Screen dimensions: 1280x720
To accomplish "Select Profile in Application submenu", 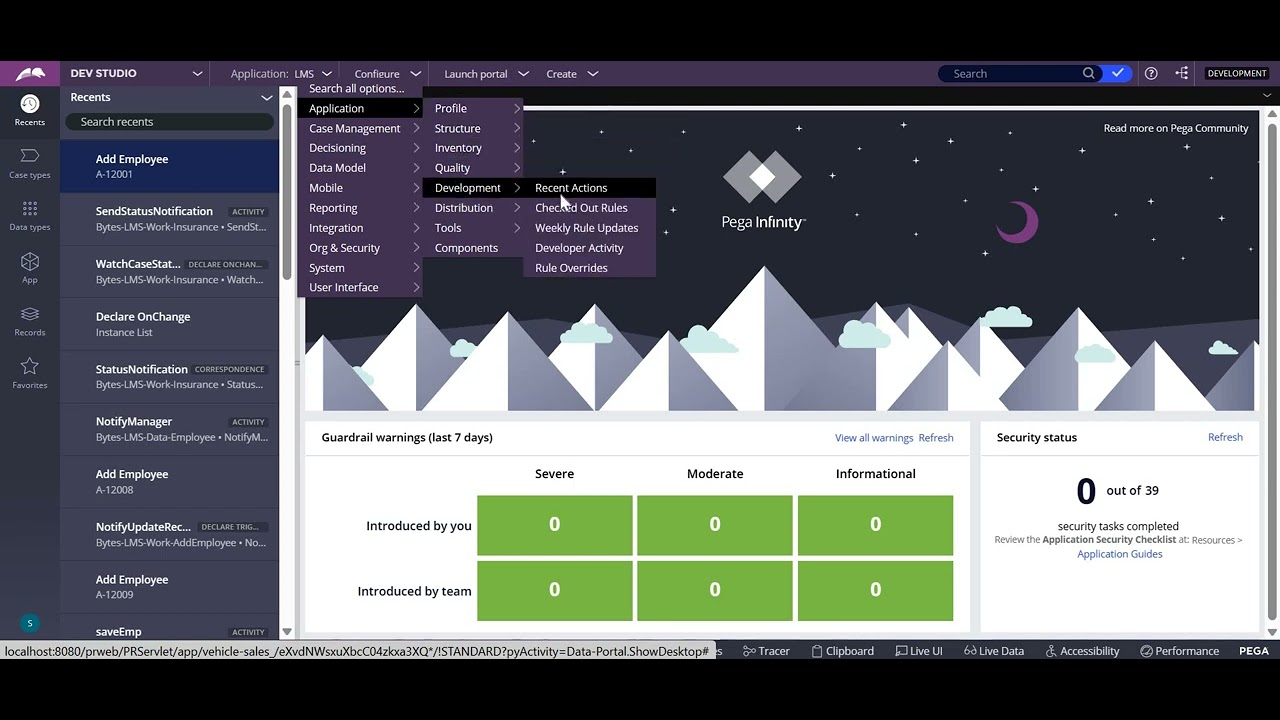I will [x=475, y=108].
